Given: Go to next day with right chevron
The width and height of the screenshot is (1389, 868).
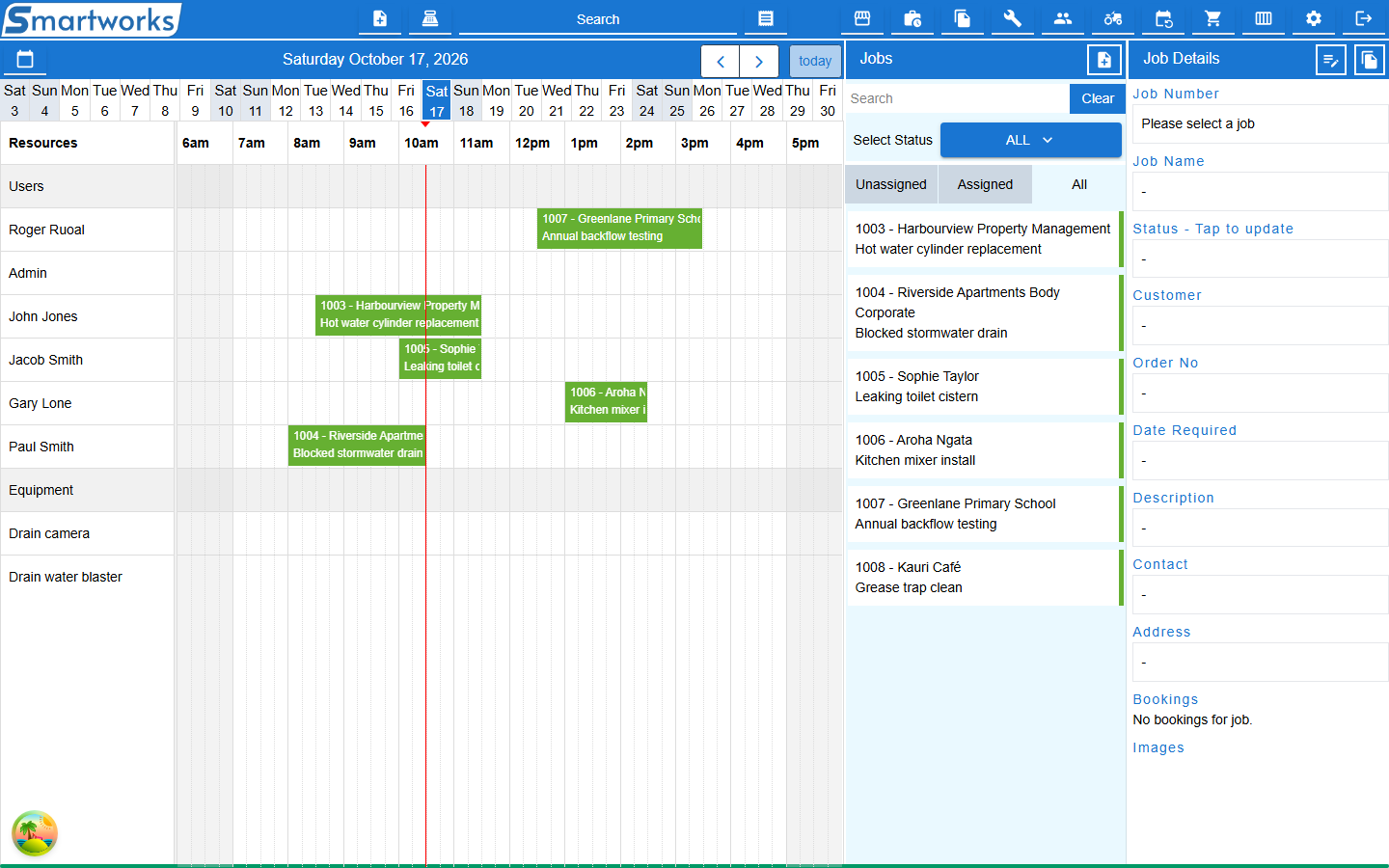Looking at the screenshot, I should coord(759,61).
